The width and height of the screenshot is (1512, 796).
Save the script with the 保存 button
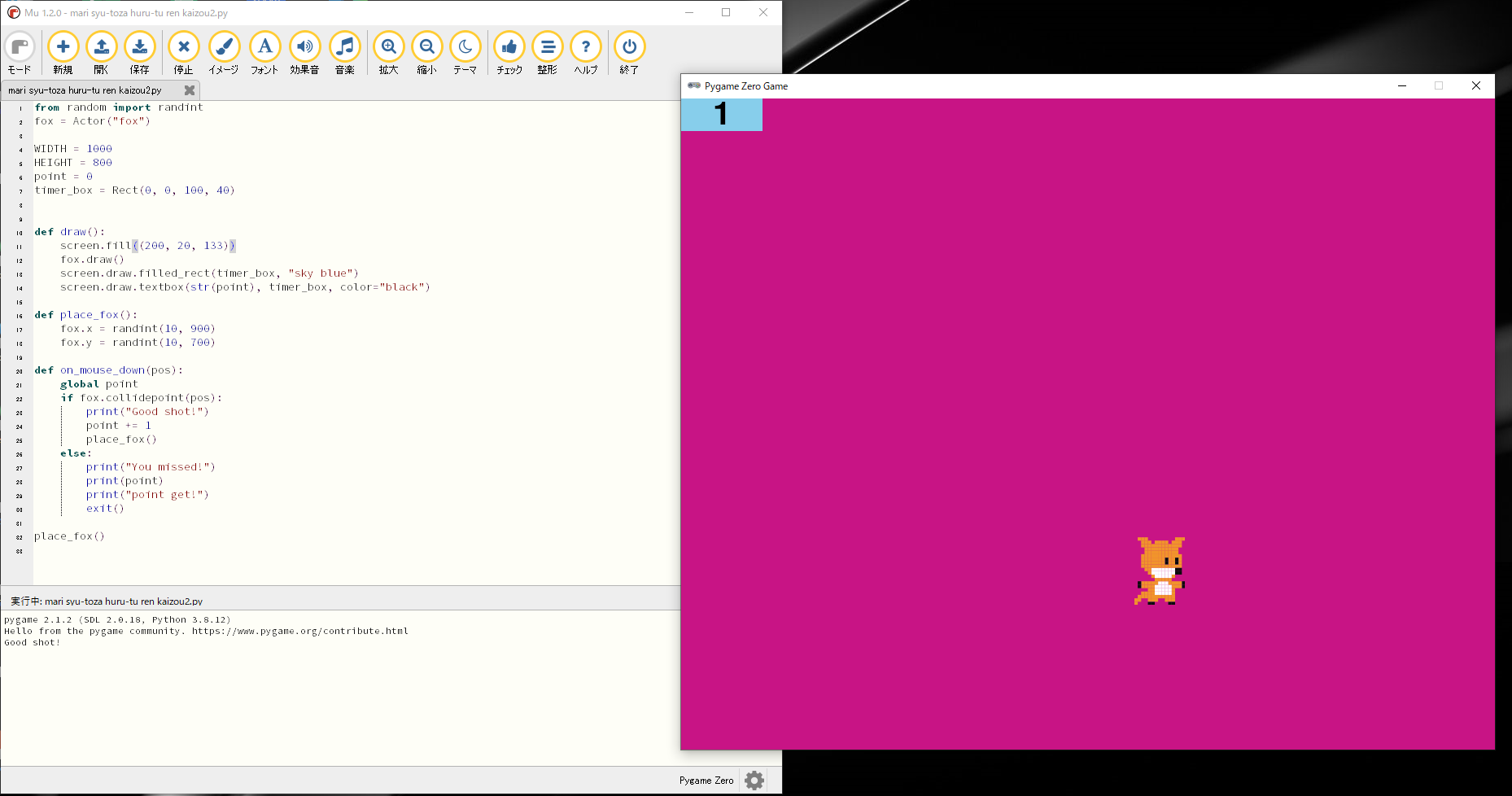click(x=140, y=53)
